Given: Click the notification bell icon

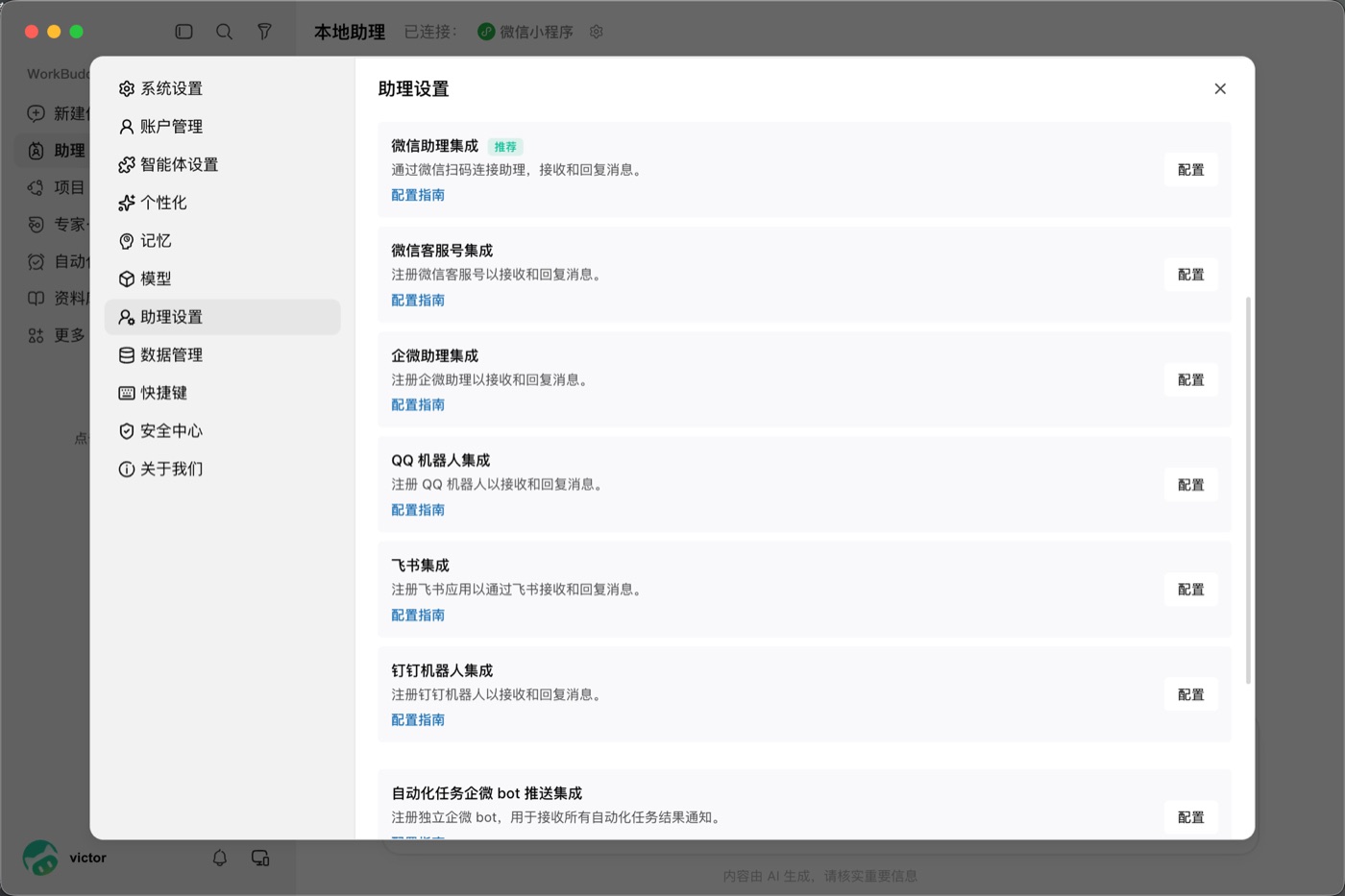Looking at the screenshot, I should [220, 858].
